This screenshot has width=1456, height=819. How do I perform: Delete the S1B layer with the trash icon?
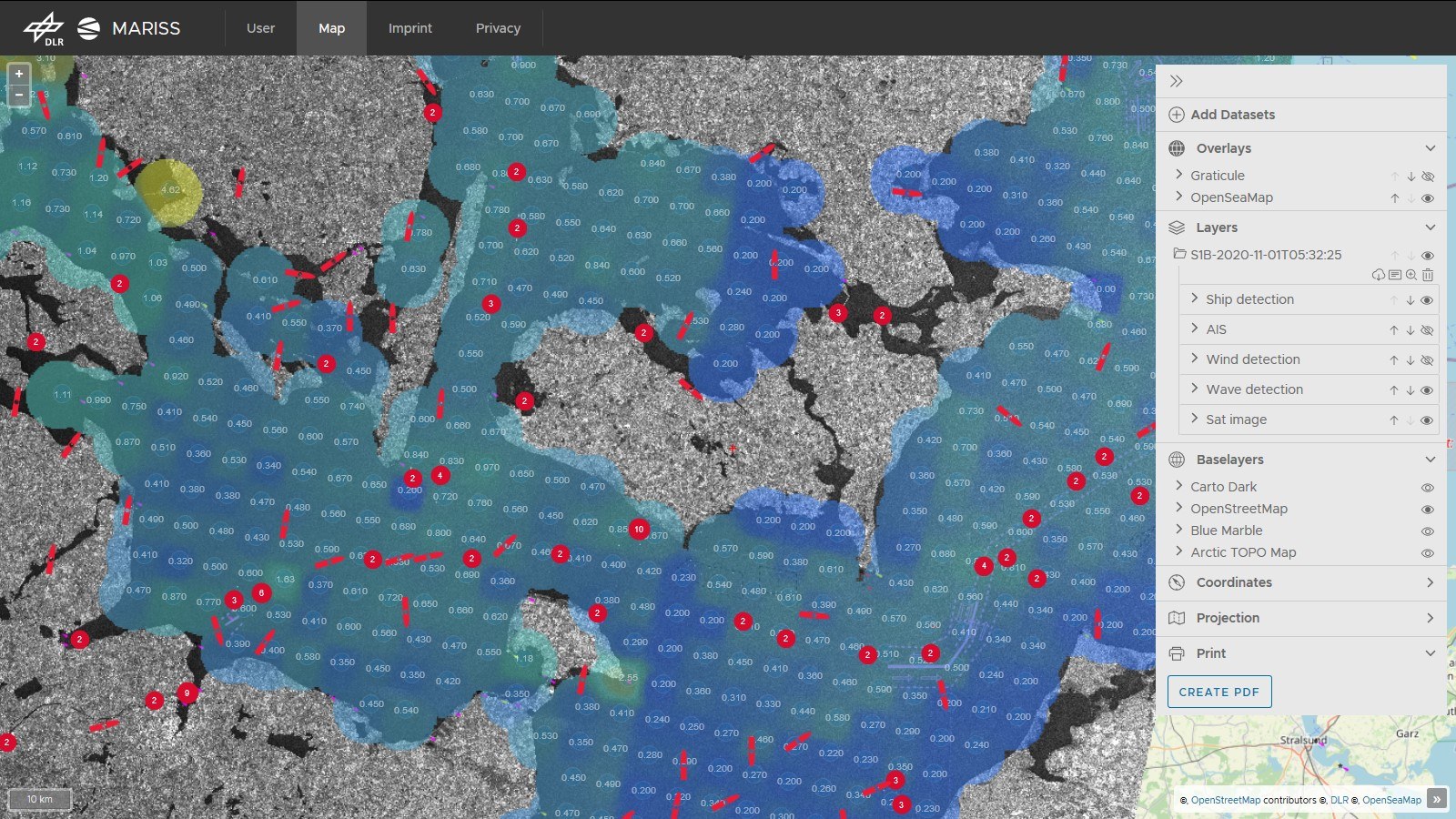1429,274
